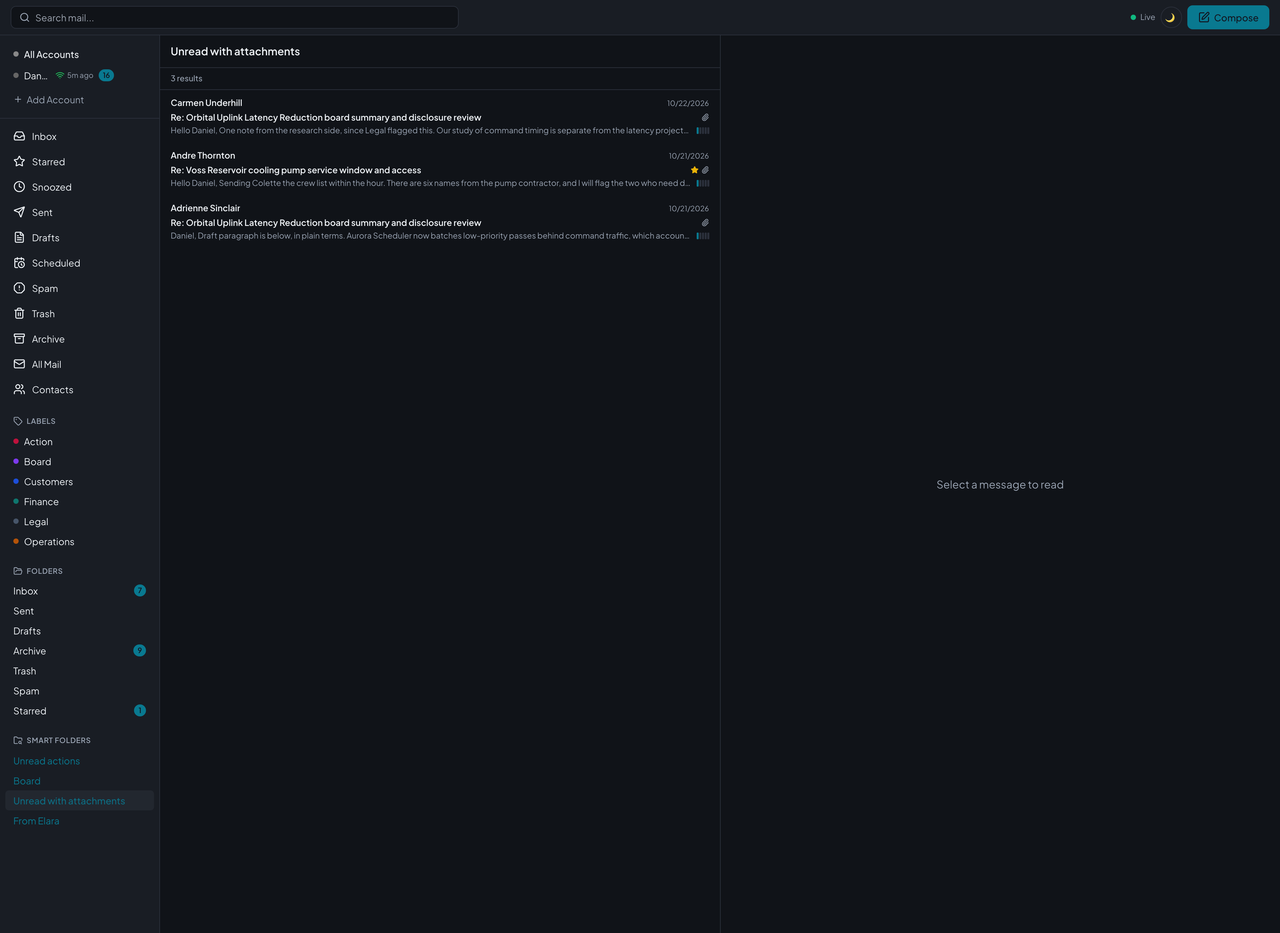The image size is (1280, 933).
Task: Click the density bar on Andre Thornton's email
Action: click(703, 184)
